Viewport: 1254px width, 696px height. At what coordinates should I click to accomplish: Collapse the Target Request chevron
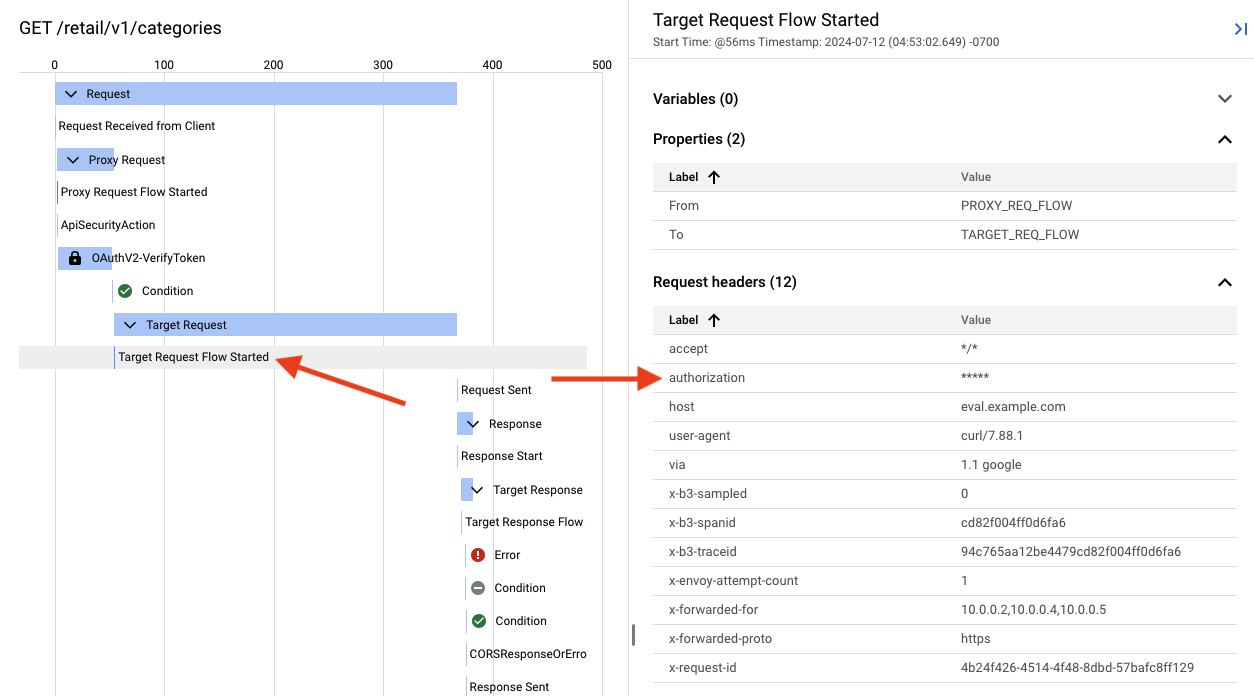129,324
